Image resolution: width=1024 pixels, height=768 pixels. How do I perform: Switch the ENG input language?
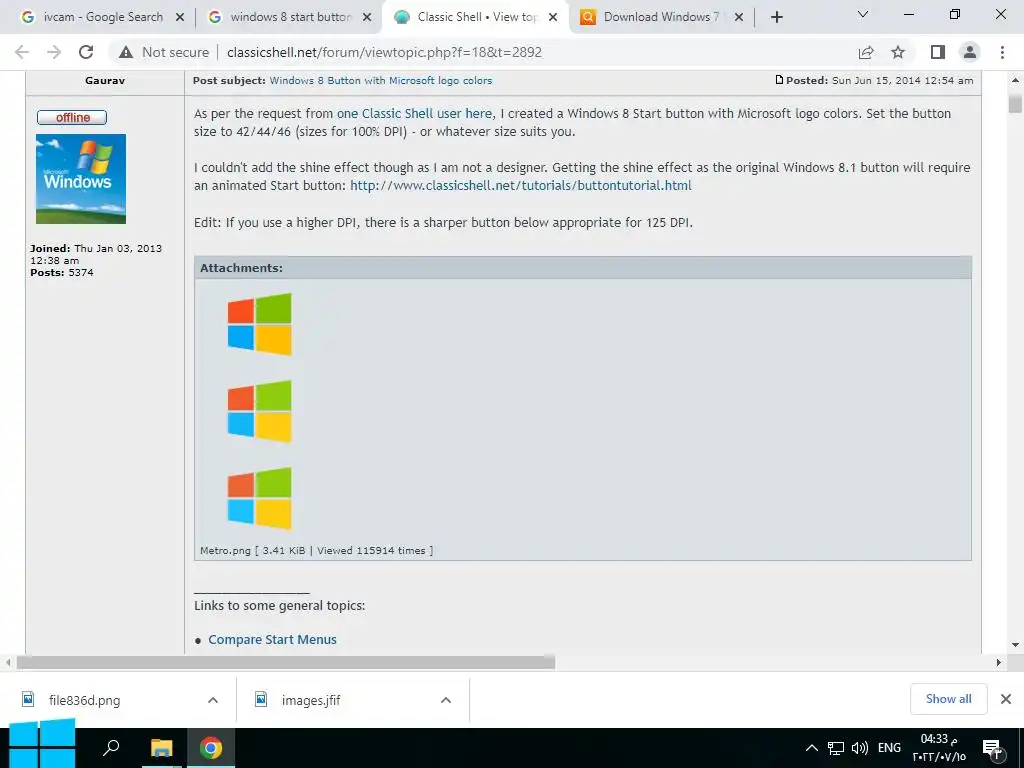pos(889,748)
